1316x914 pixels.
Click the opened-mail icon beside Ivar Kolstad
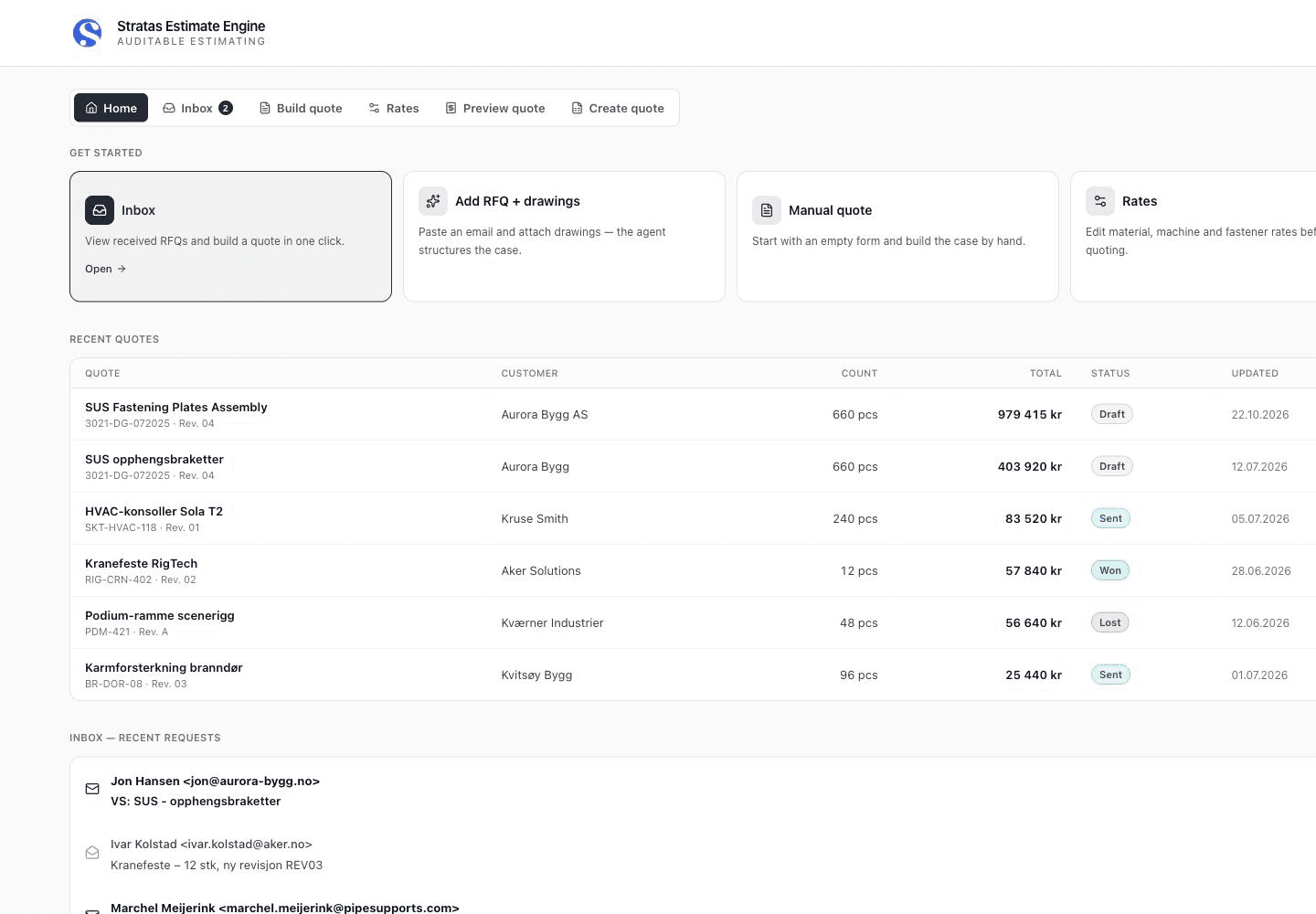[92, 852]
